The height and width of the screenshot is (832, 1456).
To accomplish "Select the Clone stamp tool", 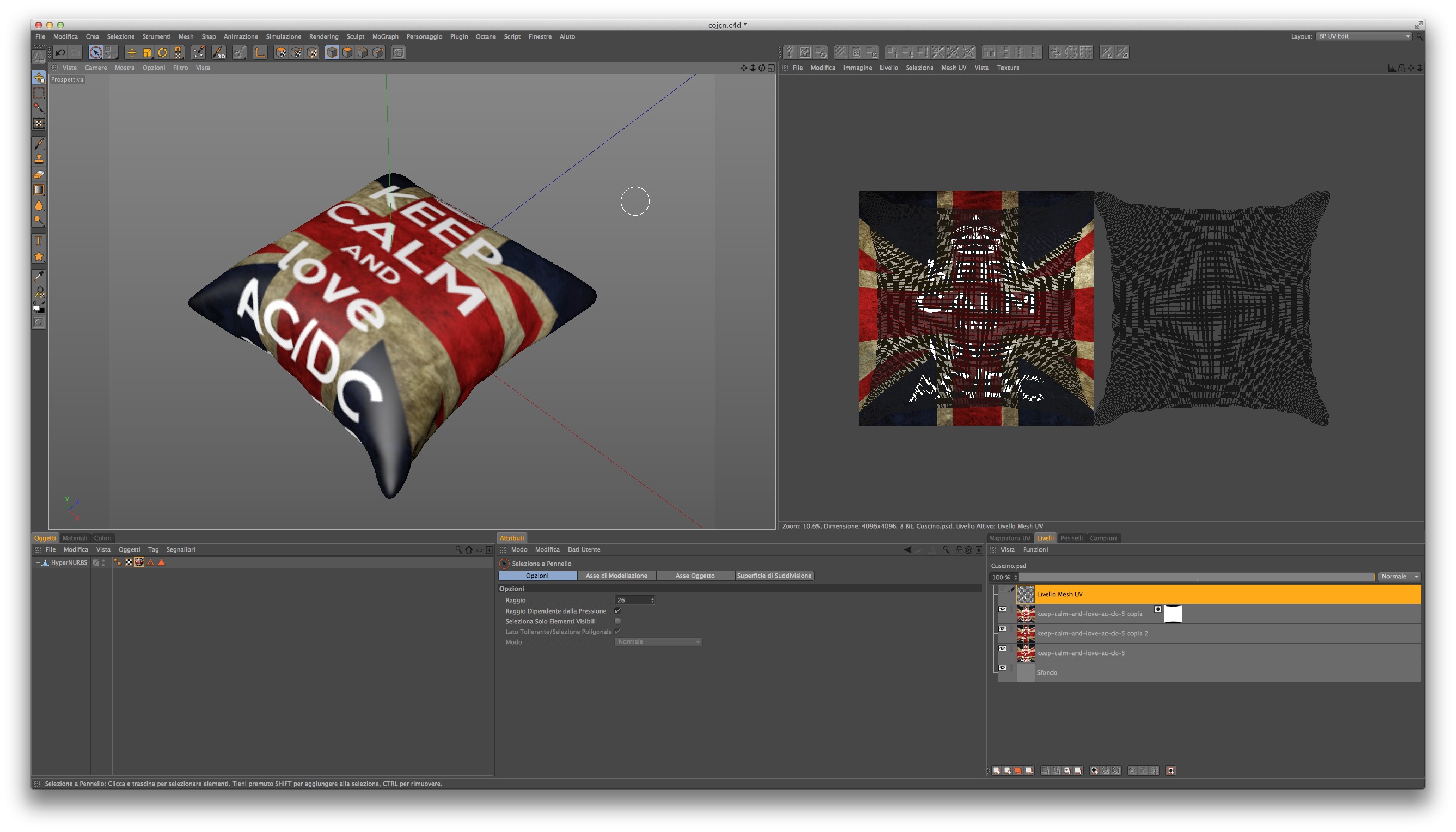I will (x=39, y=159).
